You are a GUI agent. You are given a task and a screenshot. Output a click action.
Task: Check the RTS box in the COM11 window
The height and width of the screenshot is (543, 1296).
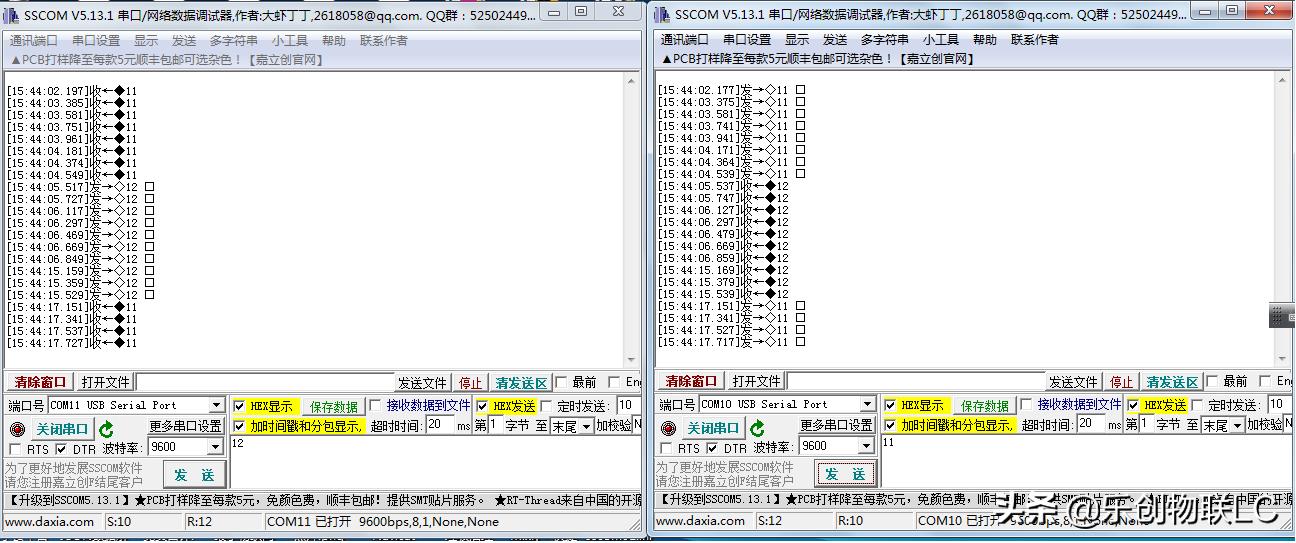(15, 449)
